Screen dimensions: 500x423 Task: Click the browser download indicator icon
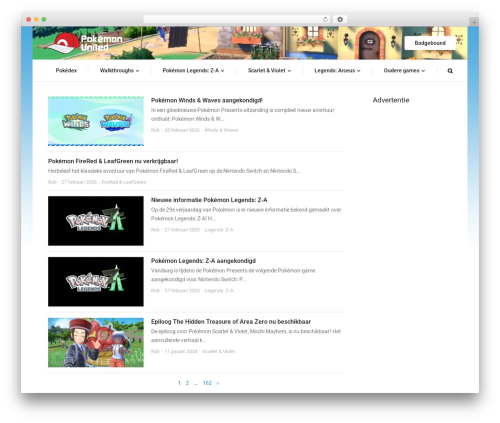coord(340,19)
